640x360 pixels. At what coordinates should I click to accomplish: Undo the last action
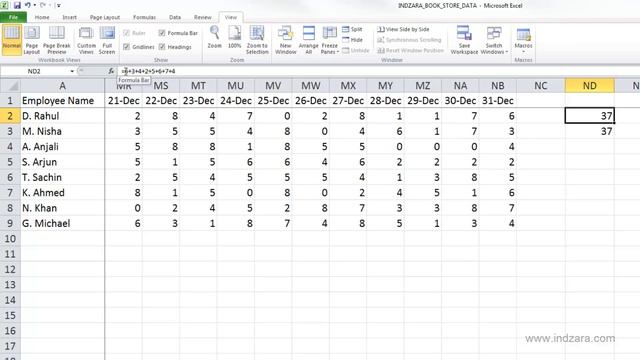[28, 5]
